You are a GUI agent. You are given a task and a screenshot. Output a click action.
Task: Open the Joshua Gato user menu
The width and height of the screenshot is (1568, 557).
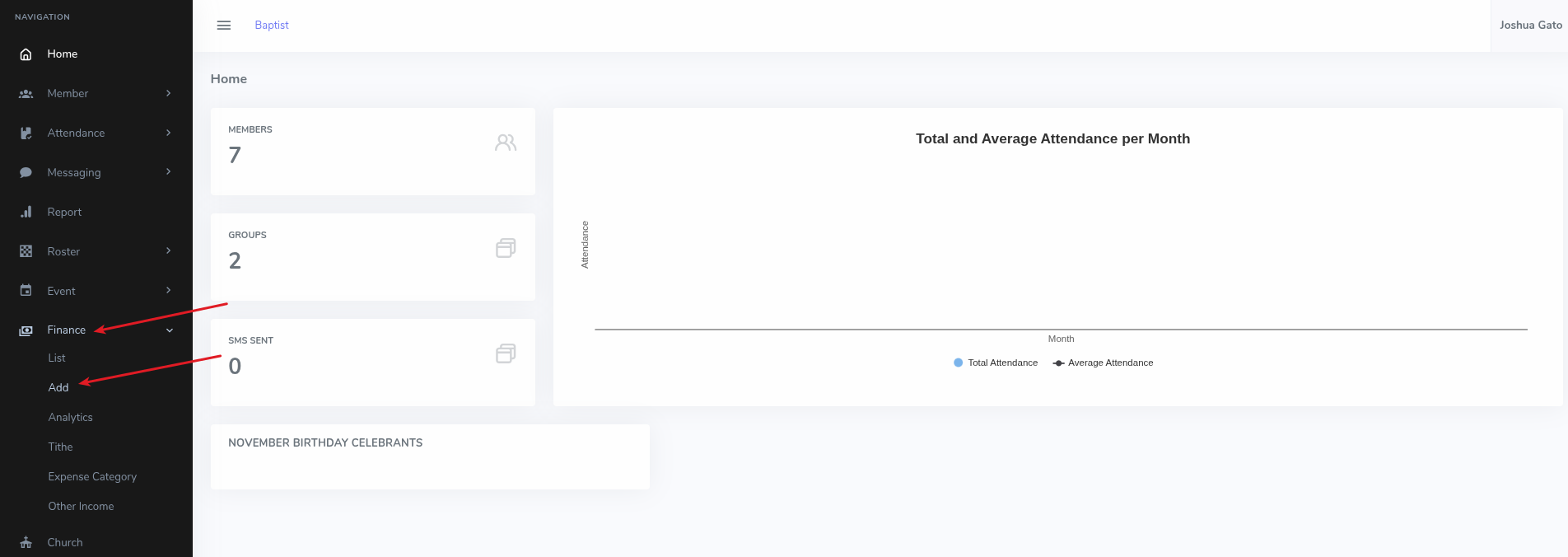[1530, 26]
